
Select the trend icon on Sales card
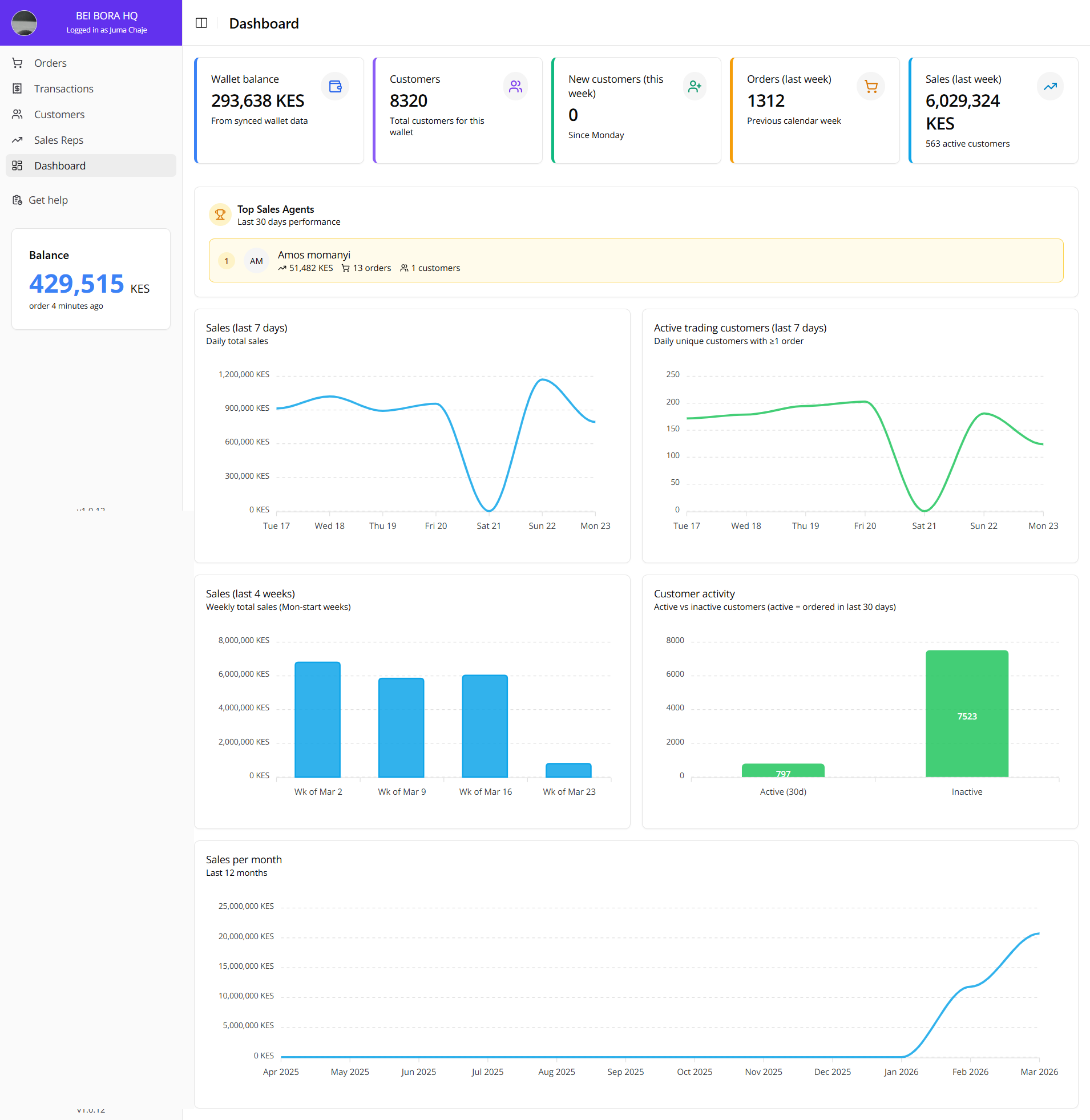click(1050, 86)
